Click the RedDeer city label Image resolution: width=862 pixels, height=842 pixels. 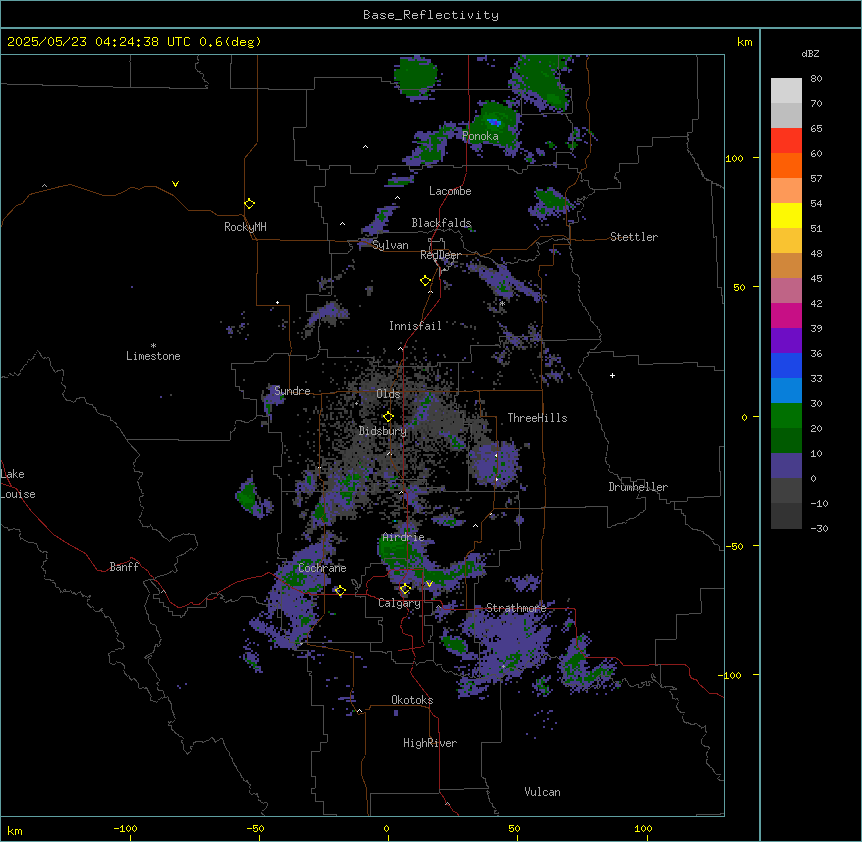click(440, 255)
